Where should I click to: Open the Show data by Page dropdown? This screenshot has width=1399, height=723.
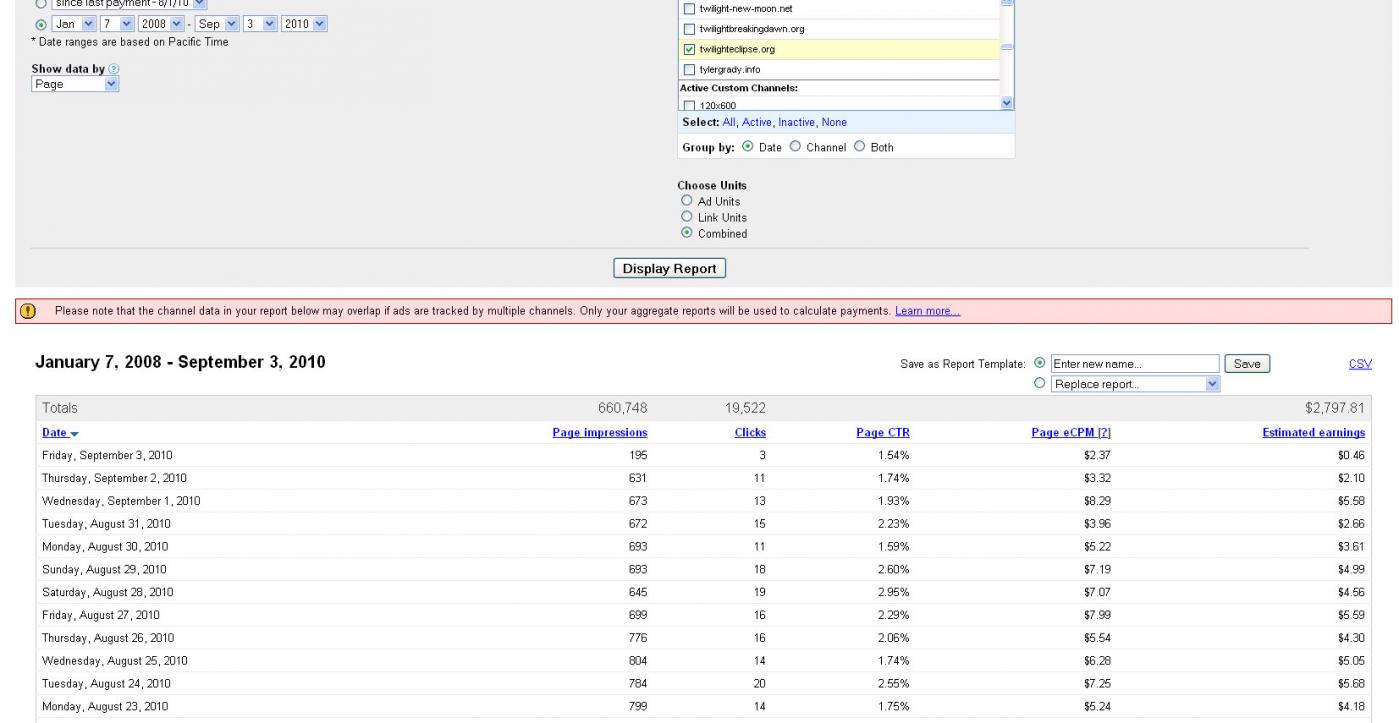click(75, 85)
